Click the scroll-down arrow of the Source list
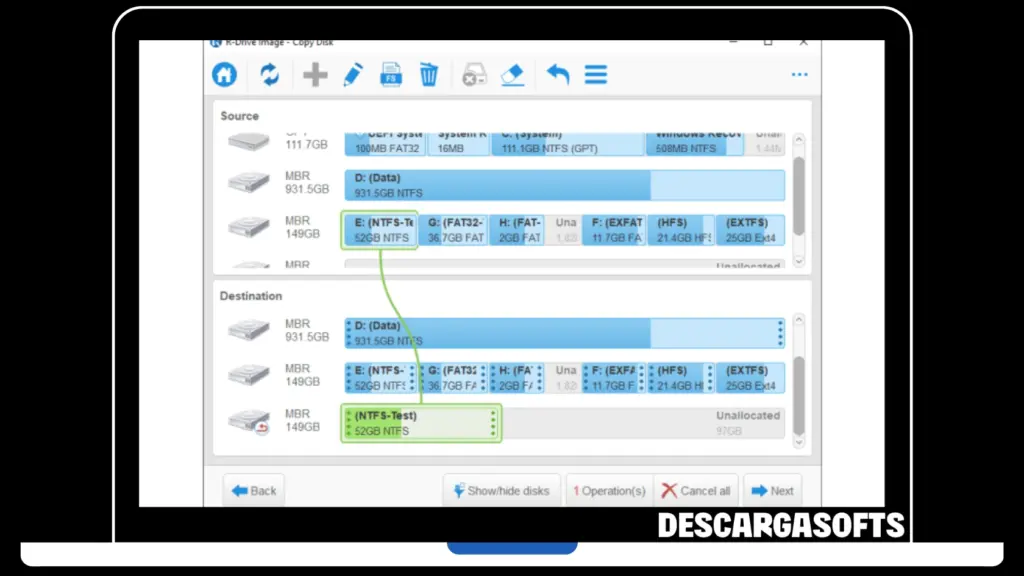 pos(798,260)
